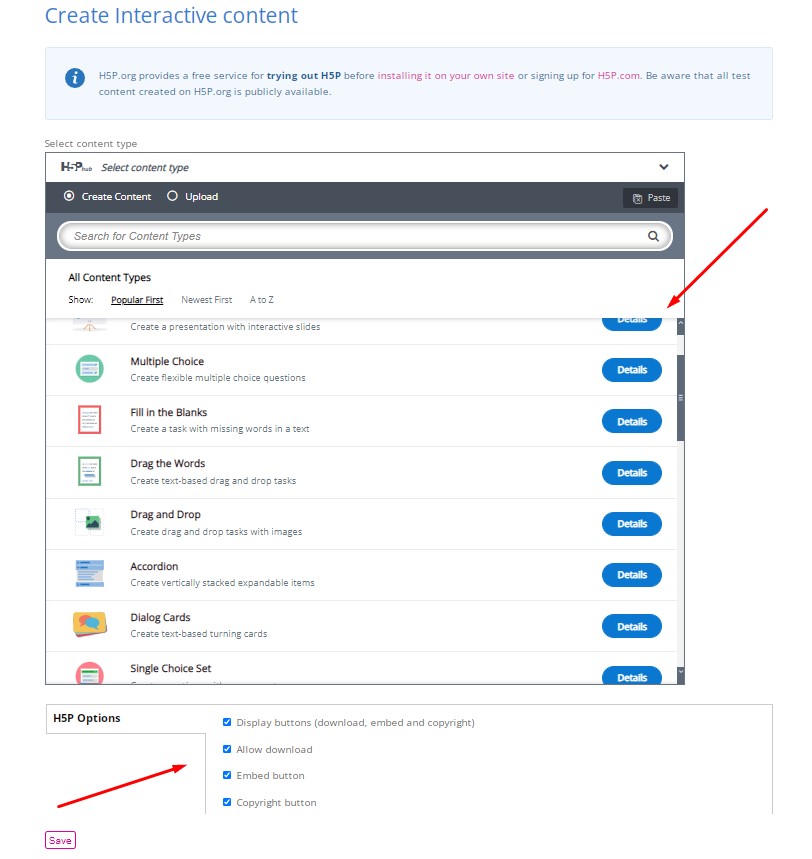This screenshot has height=859, width=812.
Task: Pick the Drag and Drop image icon
Action: pos(89,522)
